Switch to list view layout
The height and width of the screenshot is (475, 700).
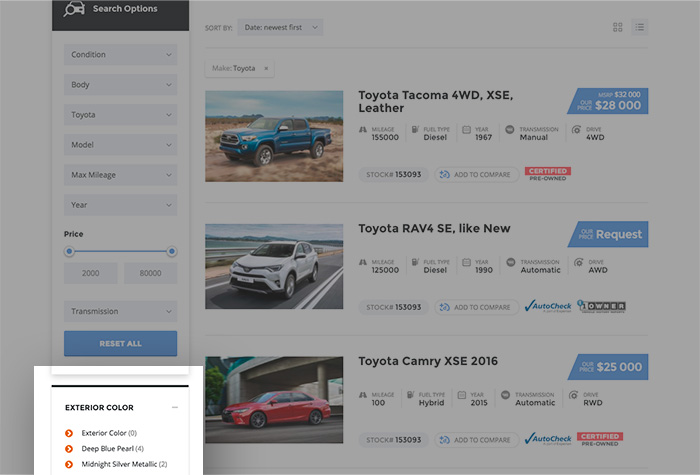coord(639,27)
